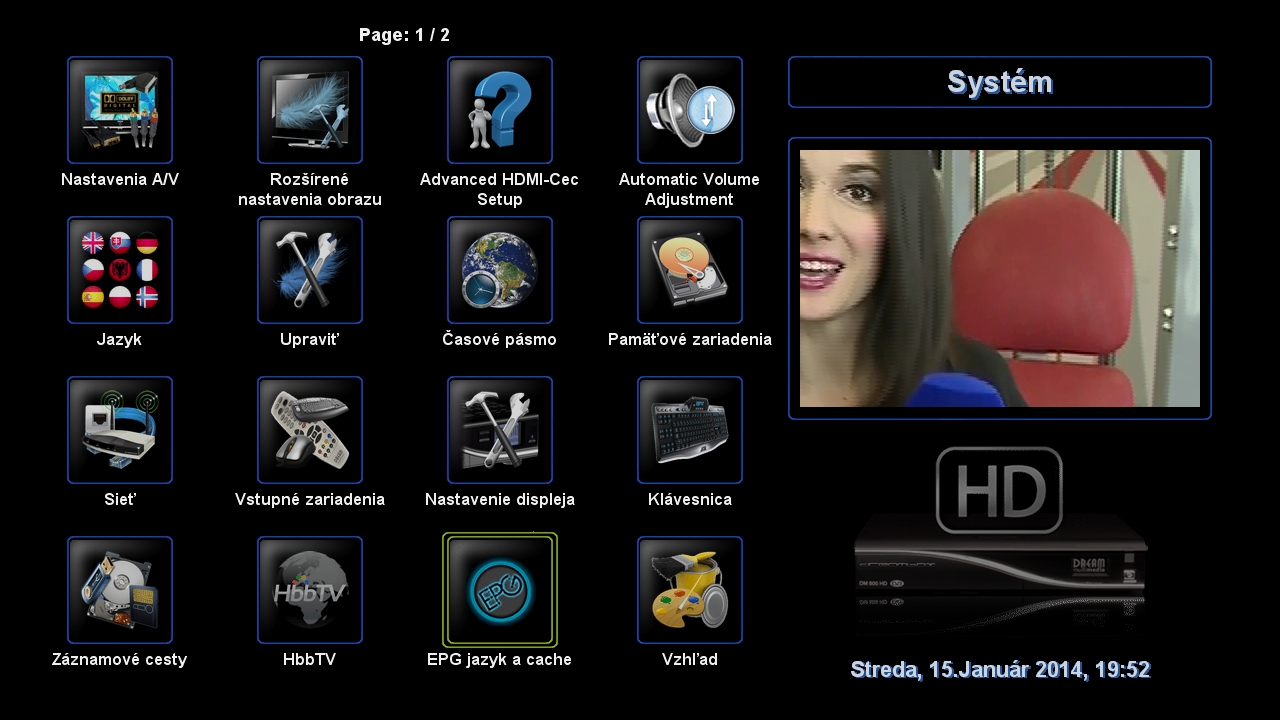Open Záznamové cesty recording paths icon
This screenshot has width=1280, height=720.
coord(120,590)
